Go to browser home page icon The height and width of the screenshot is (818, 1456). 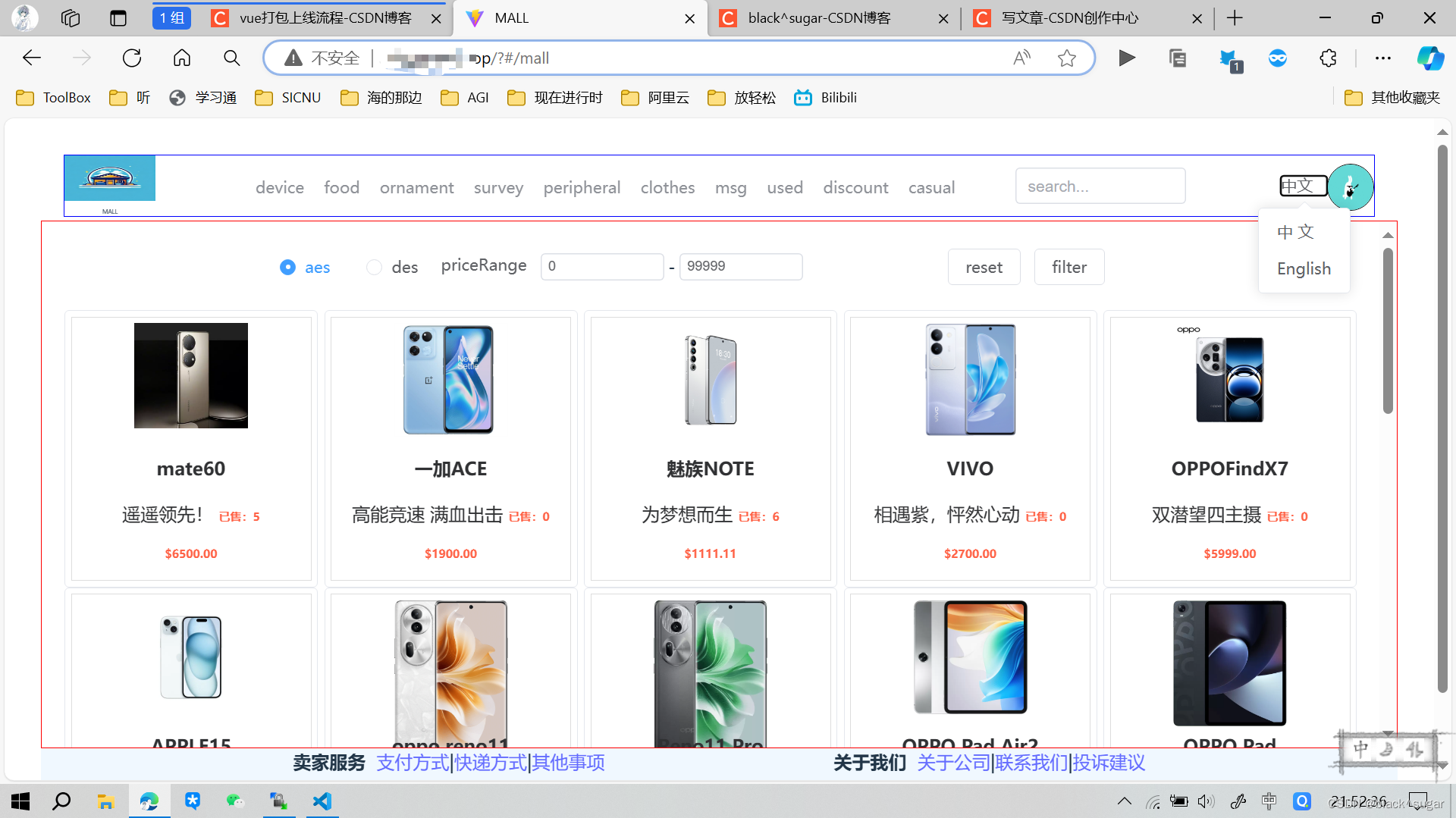click(182, 58)
